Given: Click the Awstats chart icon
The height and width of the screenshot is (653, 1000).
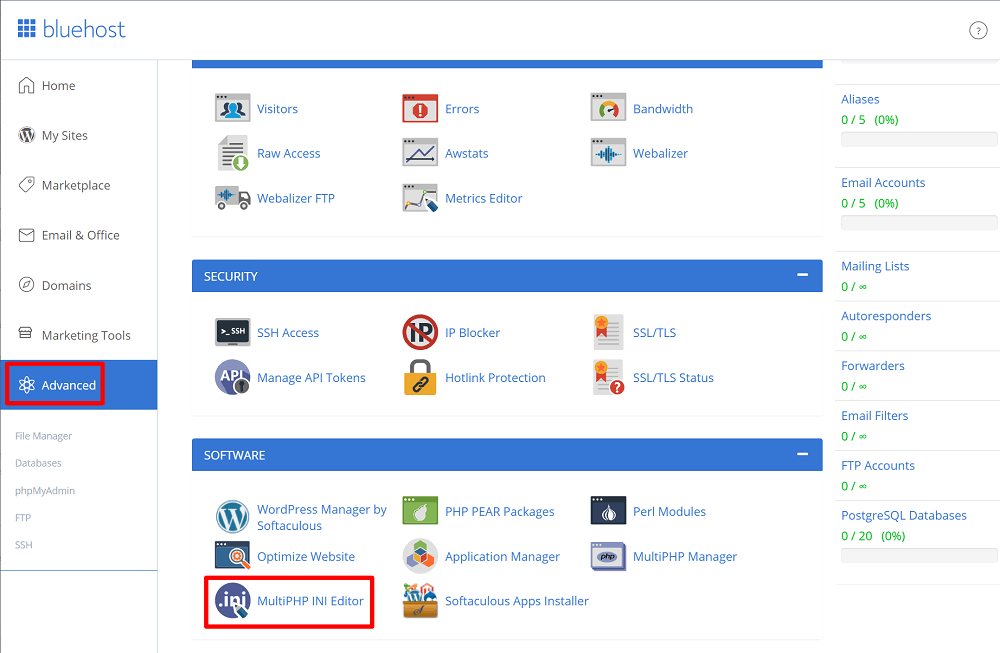Looking at the screenshot, I should [x=420, y=153].
